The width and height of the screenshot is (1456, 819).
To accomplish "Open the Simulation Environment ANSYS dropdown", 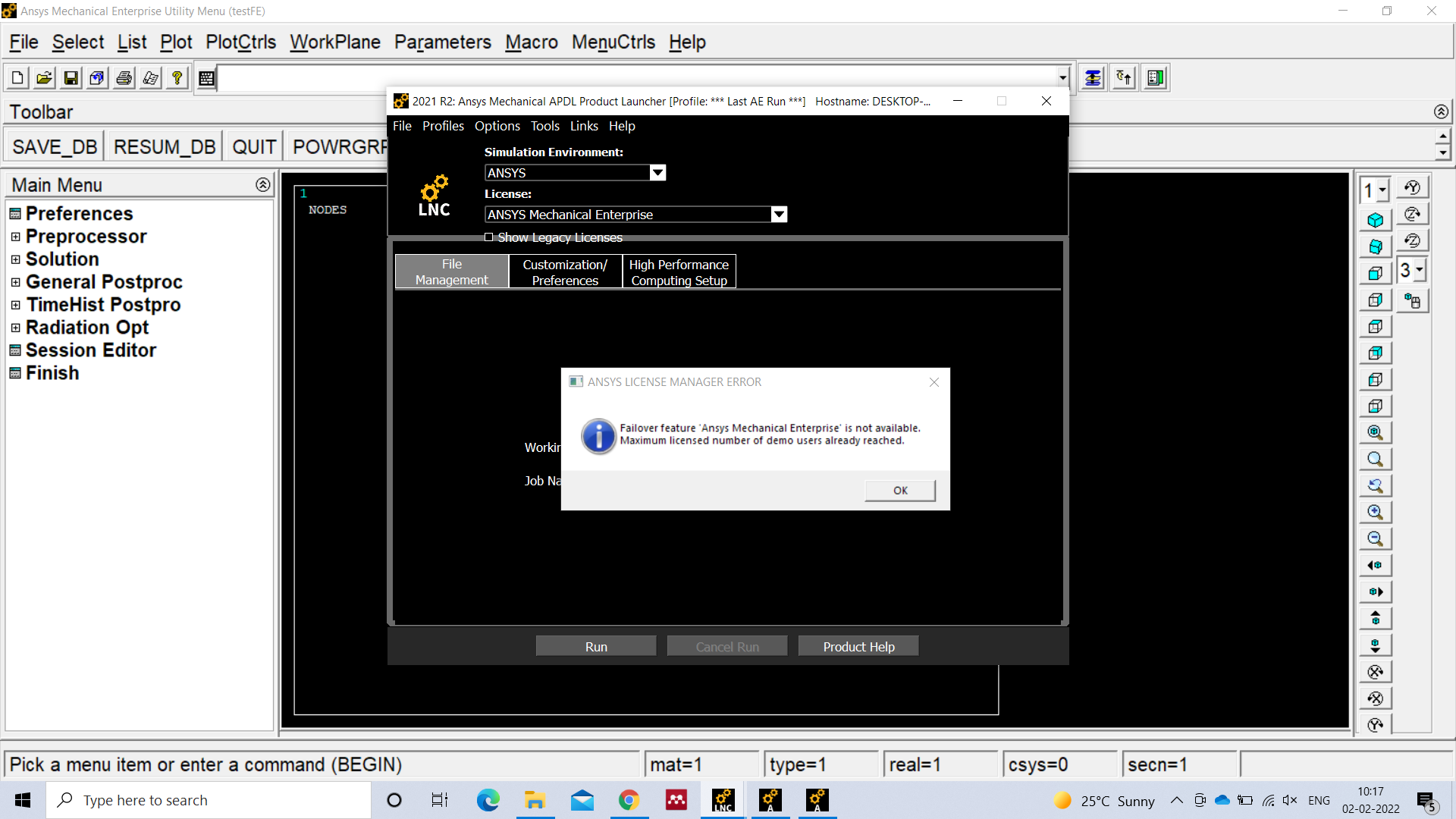I will (x=657, y=173).
